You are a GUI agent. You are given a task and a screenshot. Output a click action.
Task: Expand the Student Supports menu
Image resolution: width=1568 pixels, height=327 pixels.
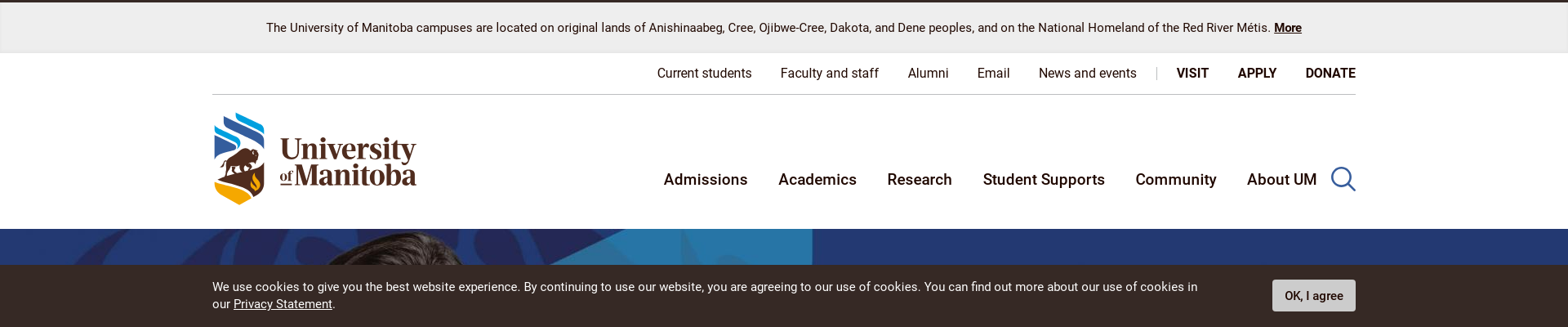coord(1044,180)
